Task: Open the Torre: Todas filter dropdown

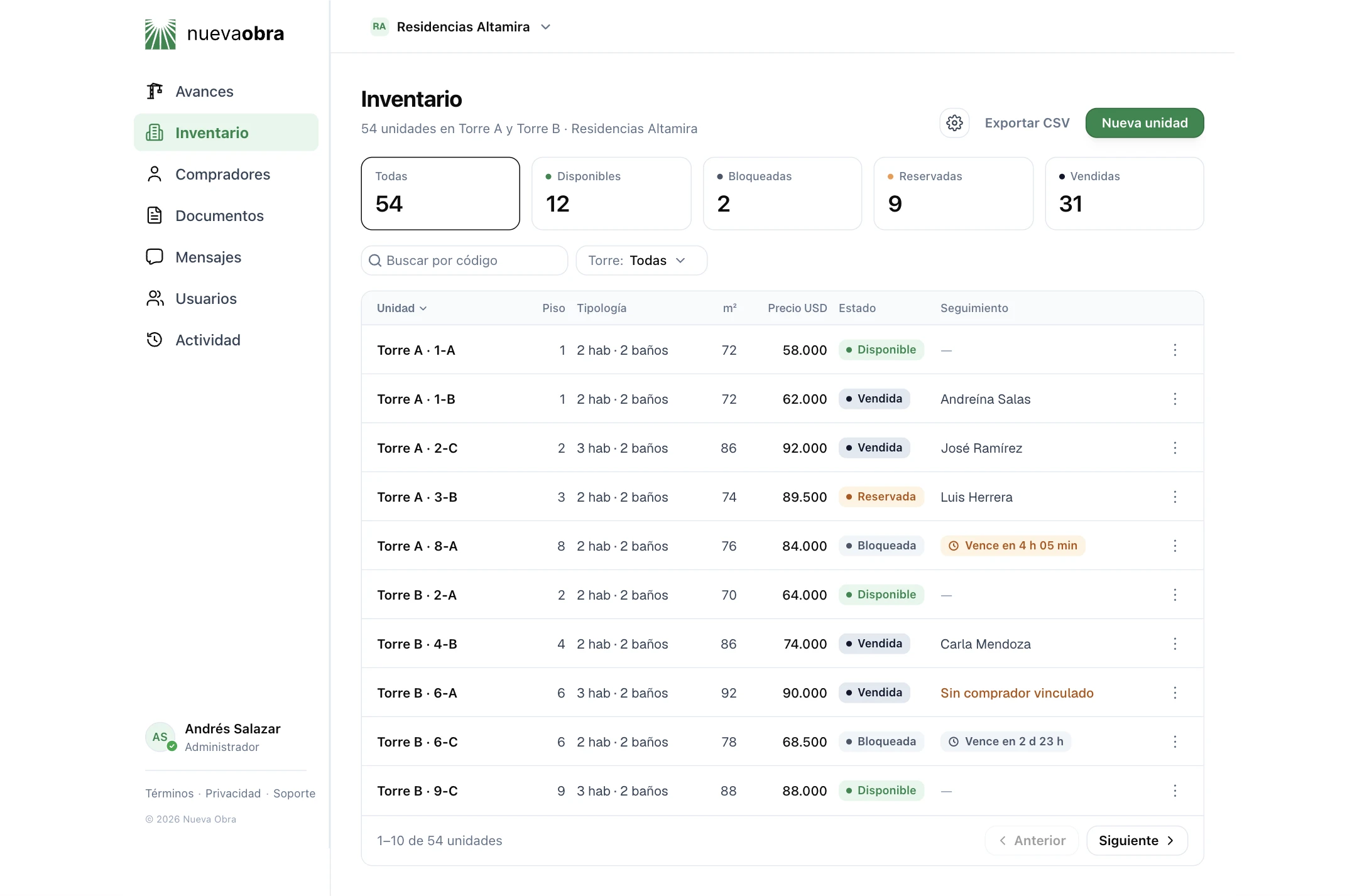Action: point(641,261)
